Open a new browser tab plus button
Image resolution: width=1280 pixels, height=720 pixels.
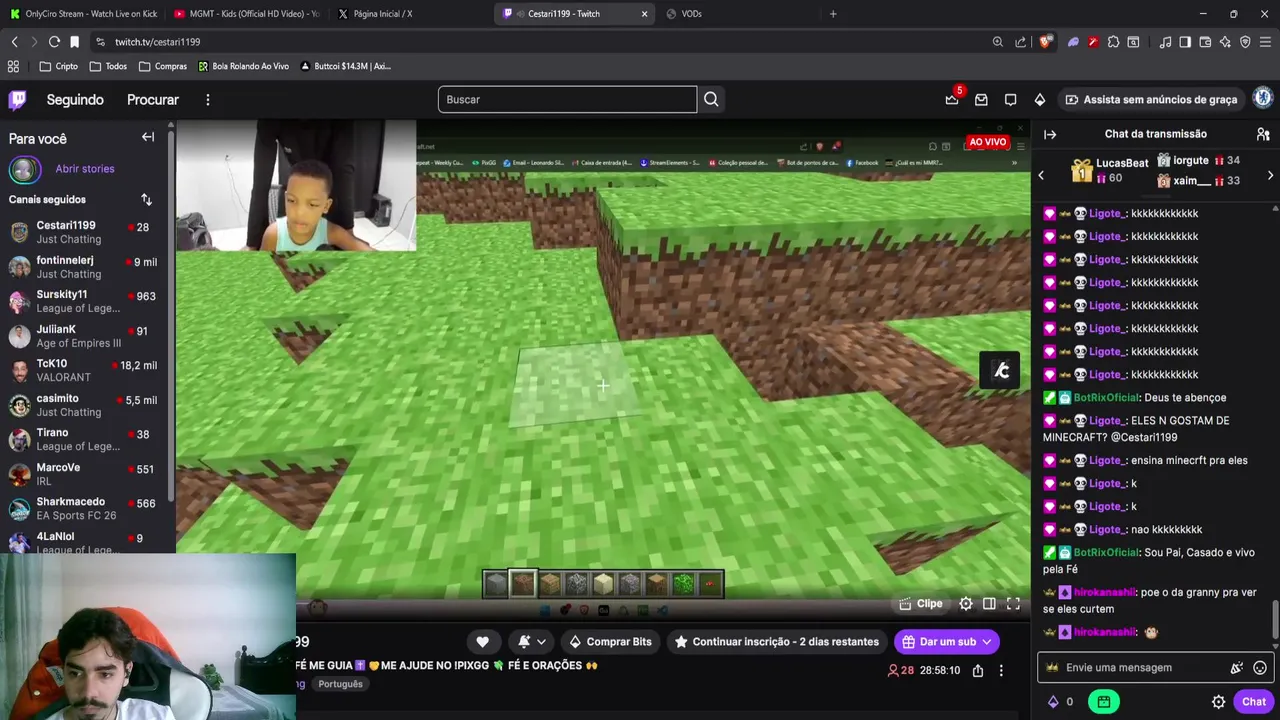(833, 14)
